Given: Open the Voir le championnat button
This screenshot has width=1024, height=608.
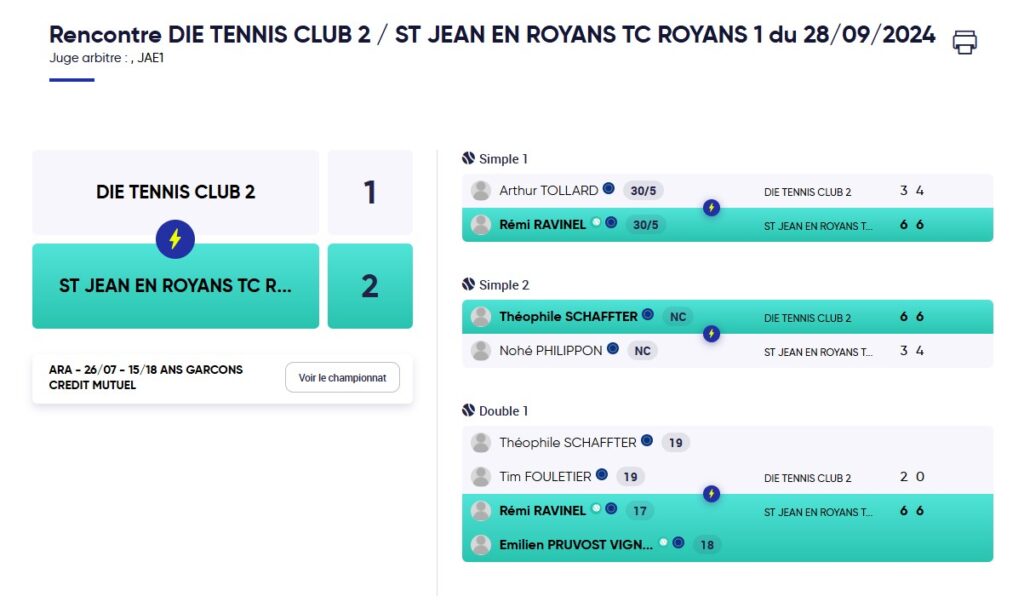Looking at the screenshot, I should tap(342, 377).
